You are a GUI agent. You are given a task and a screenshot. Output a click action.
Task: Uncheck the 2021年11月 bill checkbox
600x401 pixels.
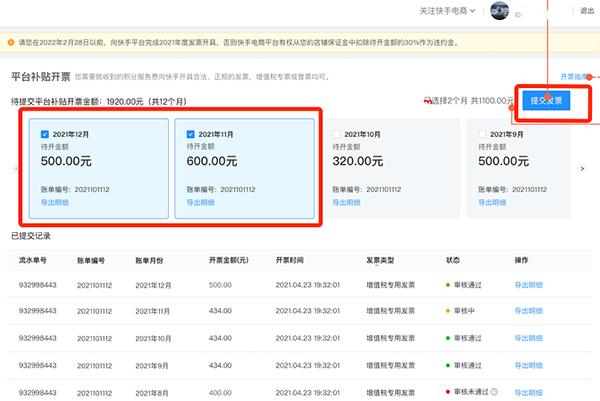point(189,133)
